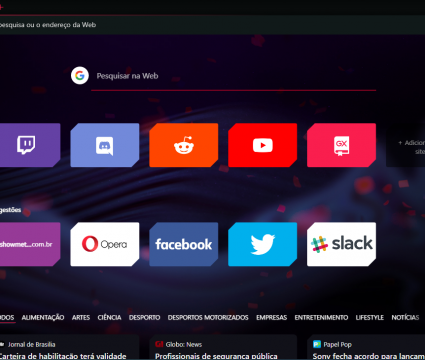
Task: Read the Carteira de habilitação headline
Action: (x=63, y=356)
